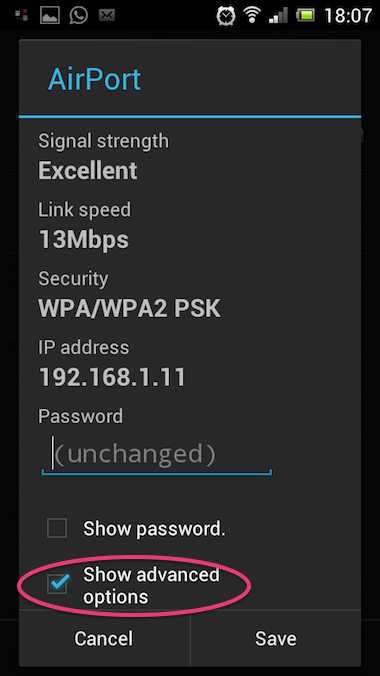
Task: Tap the Excellent signal strength value
Action: [88, 170]
